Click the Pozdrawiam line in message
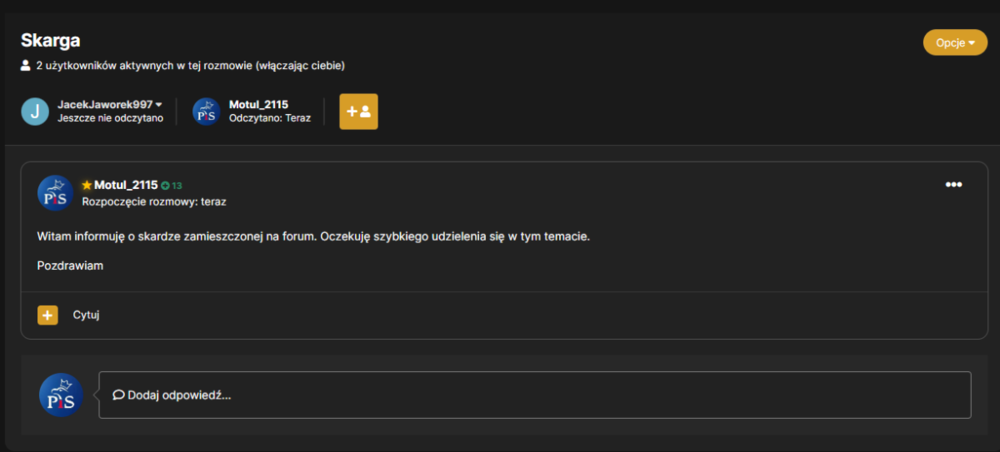This screenshot has width=1000, height=452. [x=70, y=265]
